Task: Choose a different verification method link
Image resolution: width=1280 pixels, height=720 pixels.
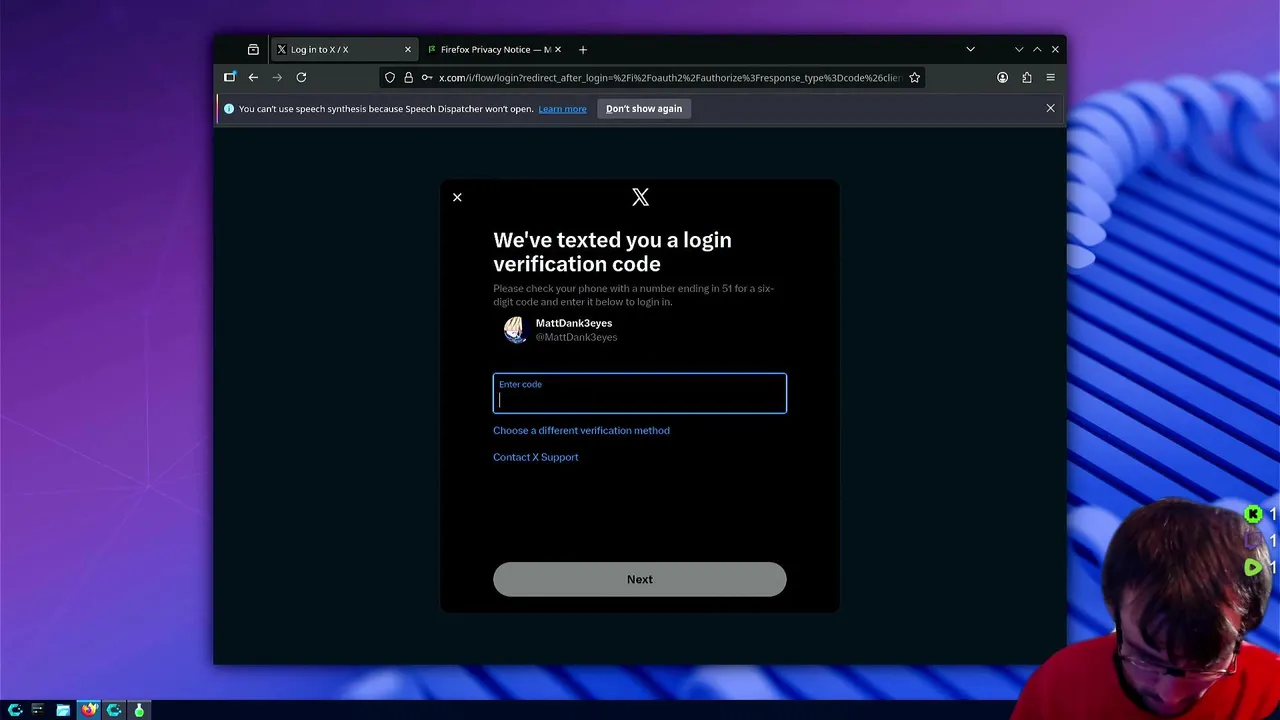Action: click(x=581, y=430)
